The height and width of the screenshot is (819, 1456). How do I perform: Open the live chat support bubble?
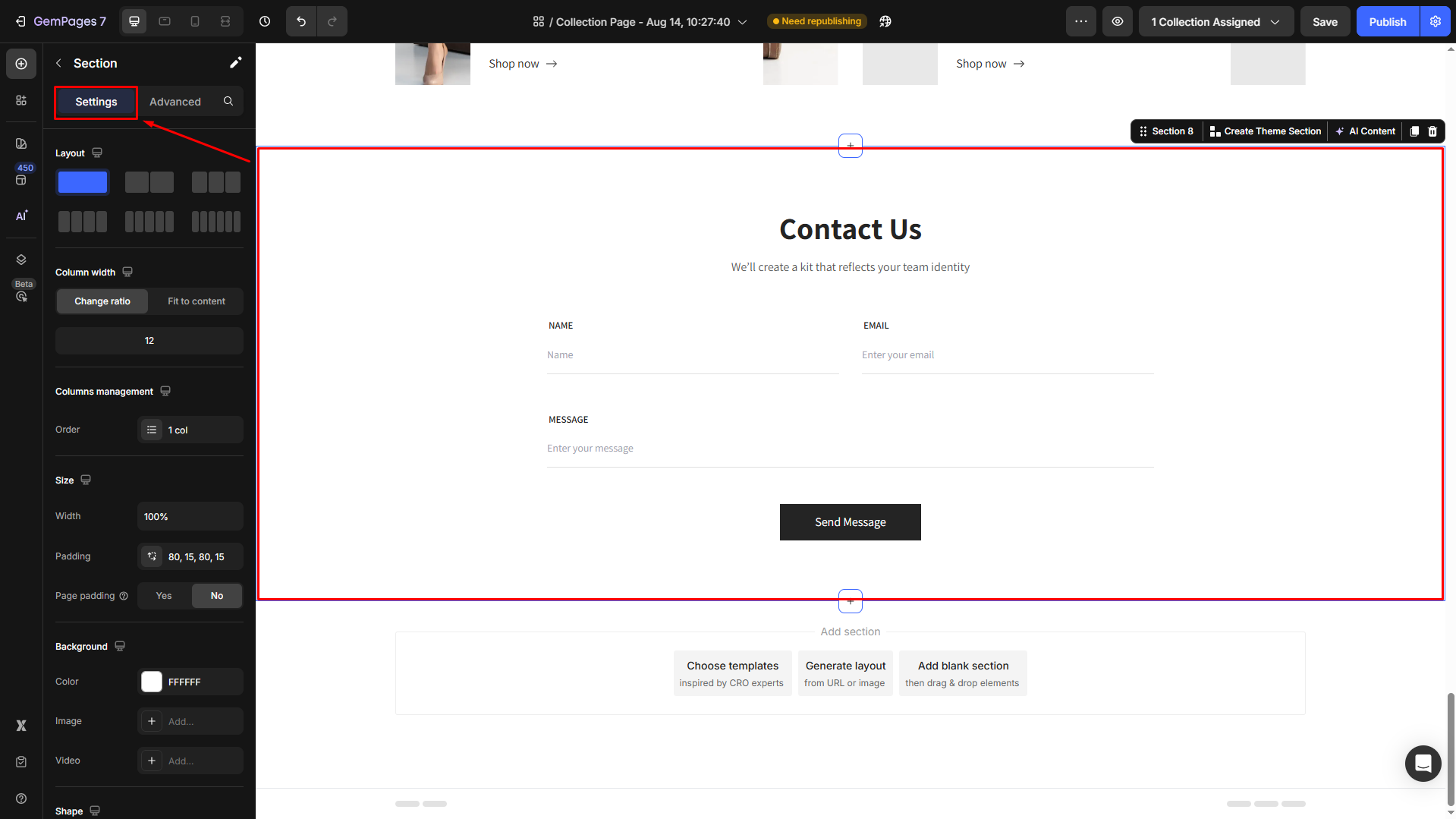click(1423, 763)
